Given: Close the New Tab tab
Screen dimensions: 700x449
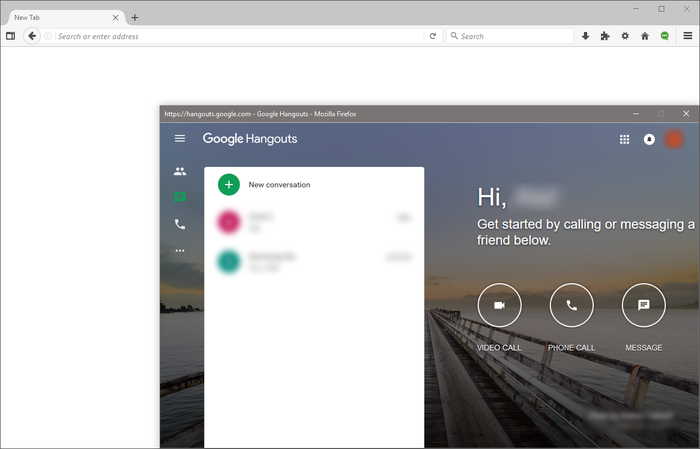Looking at the screenshot, I should click(115, 18).
